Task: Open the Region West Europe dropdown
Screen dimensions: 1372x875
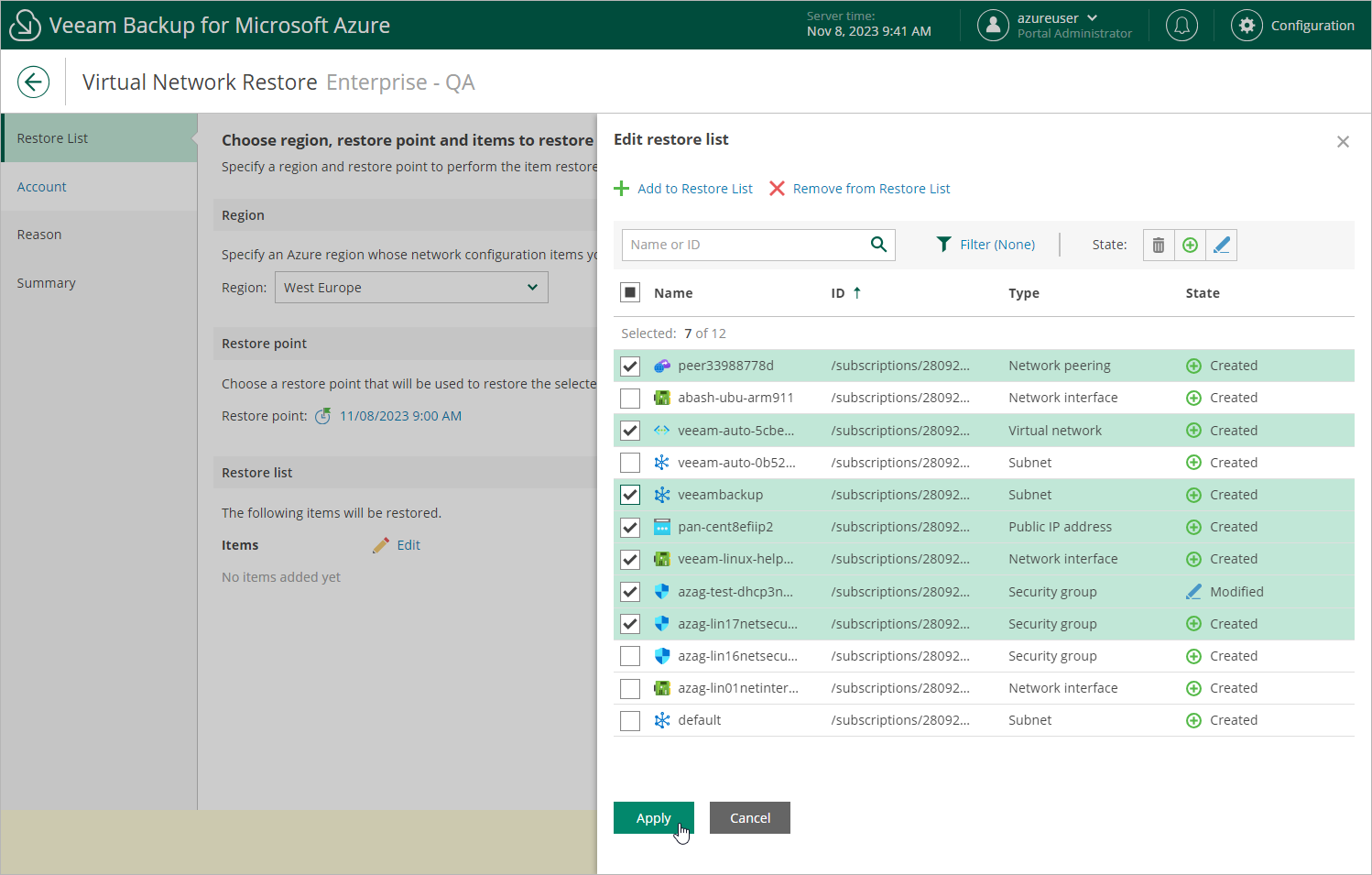Action: 411,288
